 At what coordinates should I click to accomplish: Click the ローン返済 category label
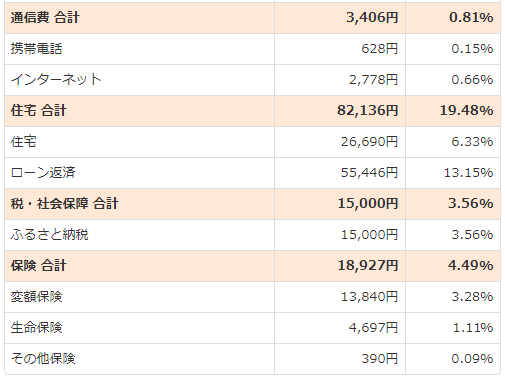tap(43, 173)
